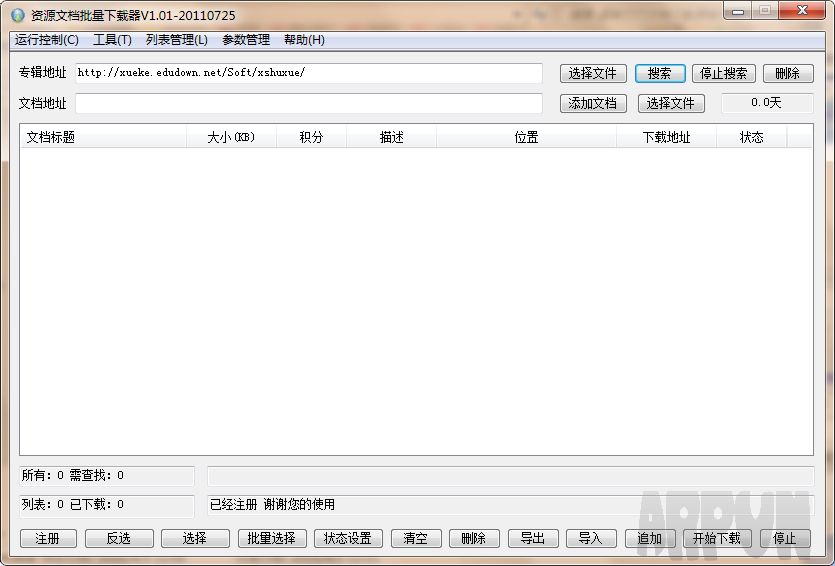Open the 运行控制(C) menu
The image size is (835, 566).
(x=47, y=40)
